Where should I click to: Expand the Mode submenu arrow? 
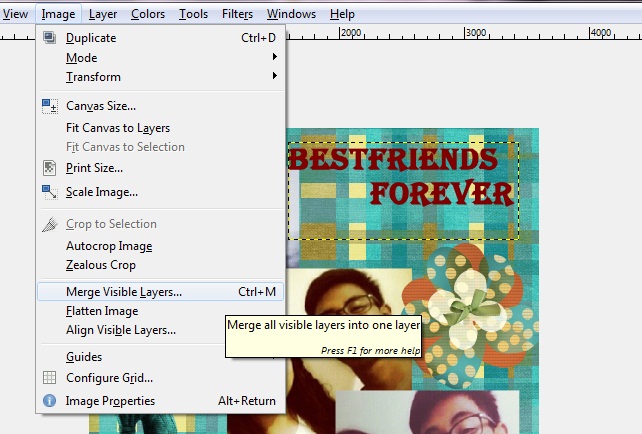click(275, 57)
